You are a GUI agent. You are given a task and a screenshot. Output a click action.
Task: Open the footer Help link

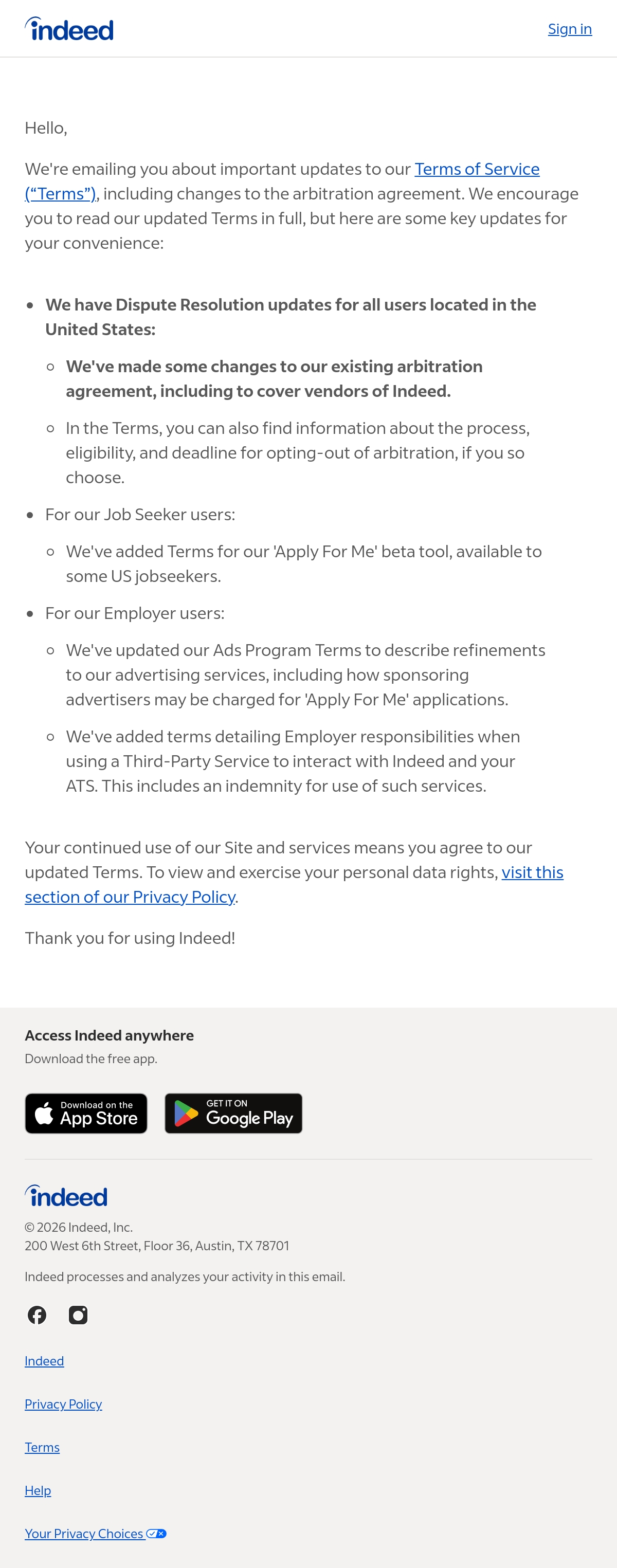click(x=38, y=1491)
